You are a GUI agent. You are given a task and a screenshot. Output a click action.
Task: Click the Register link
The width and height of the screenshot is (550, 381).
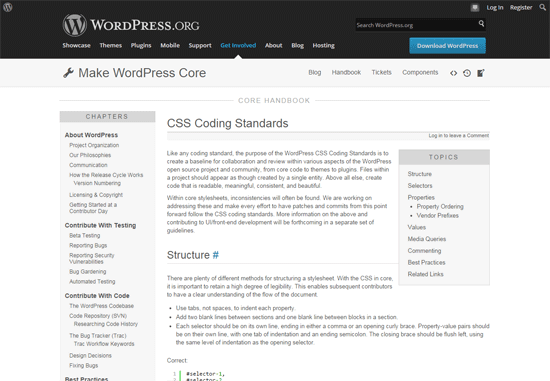(521, 7)
